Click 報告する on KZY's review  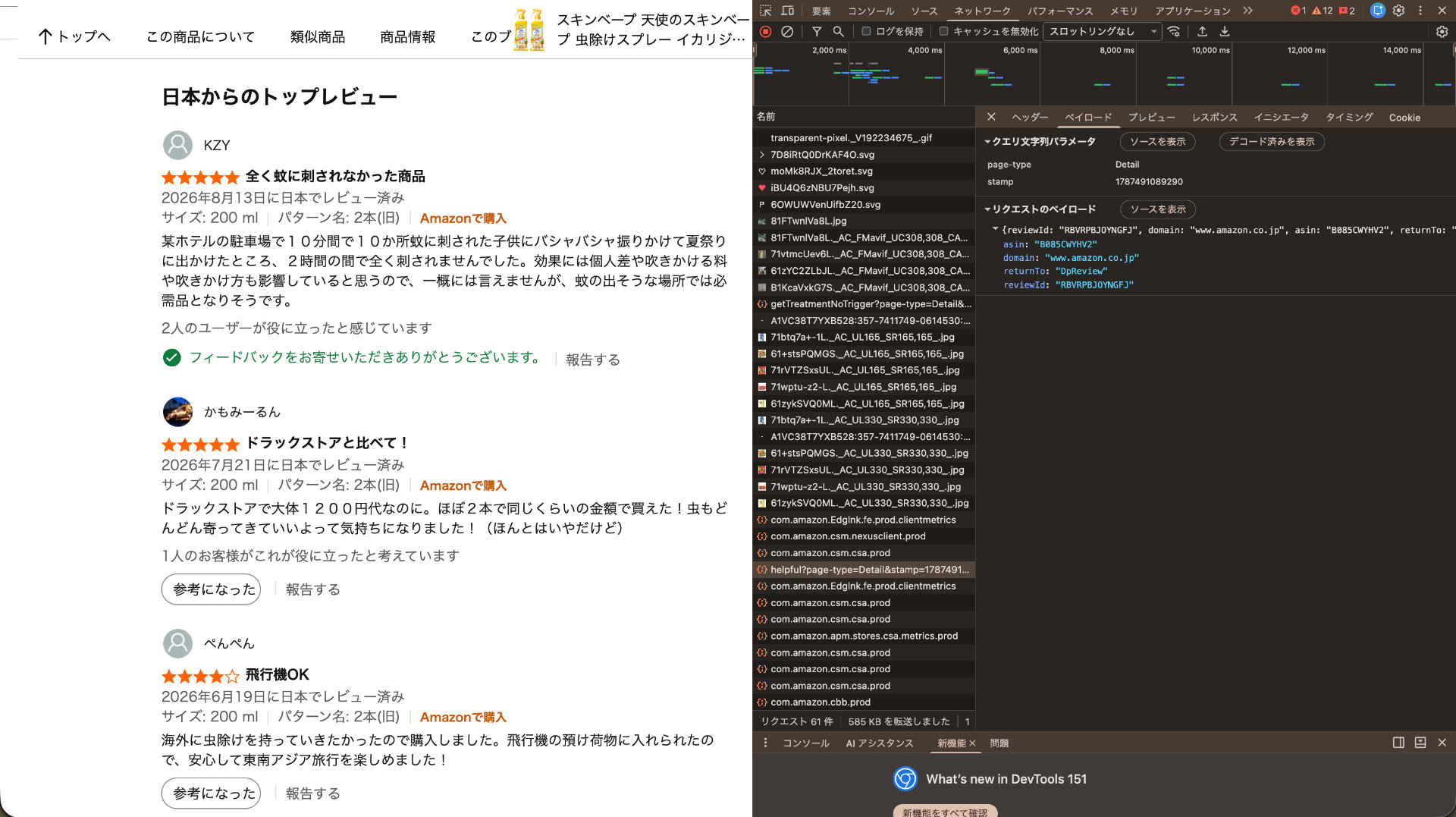593,360
